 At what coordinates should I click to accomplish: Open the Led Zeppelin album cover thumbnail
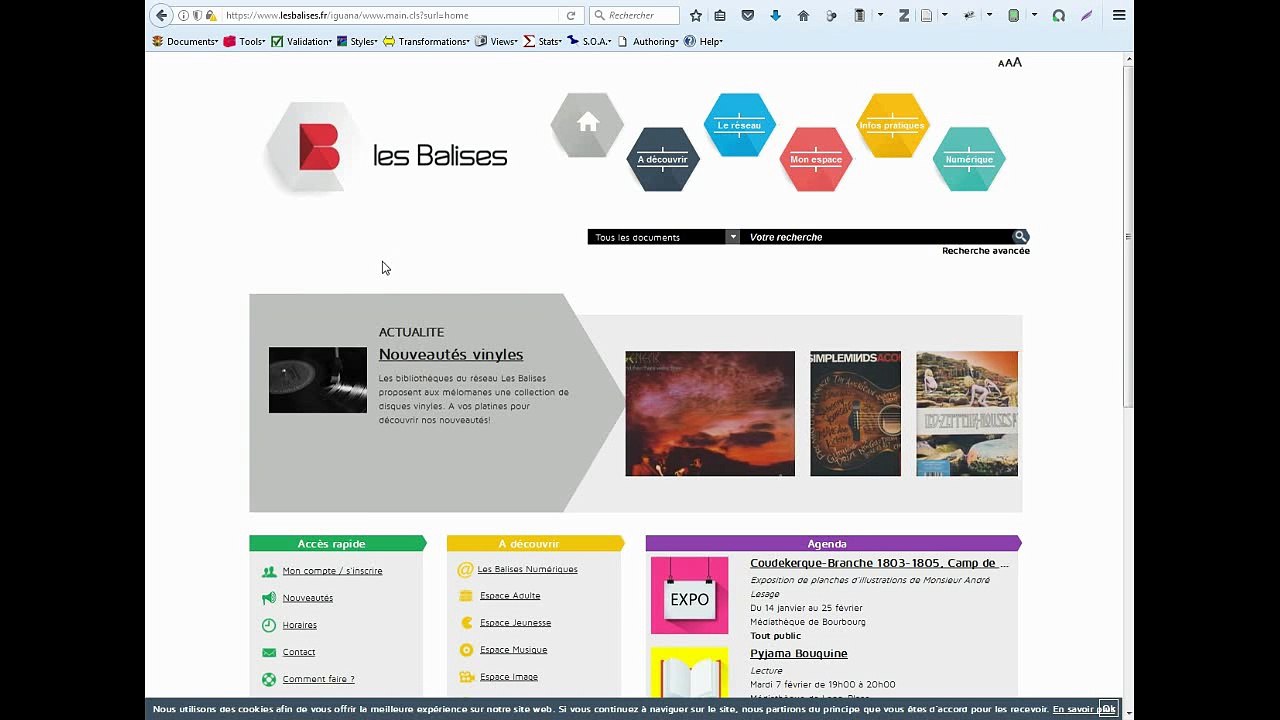coord(967,413)
